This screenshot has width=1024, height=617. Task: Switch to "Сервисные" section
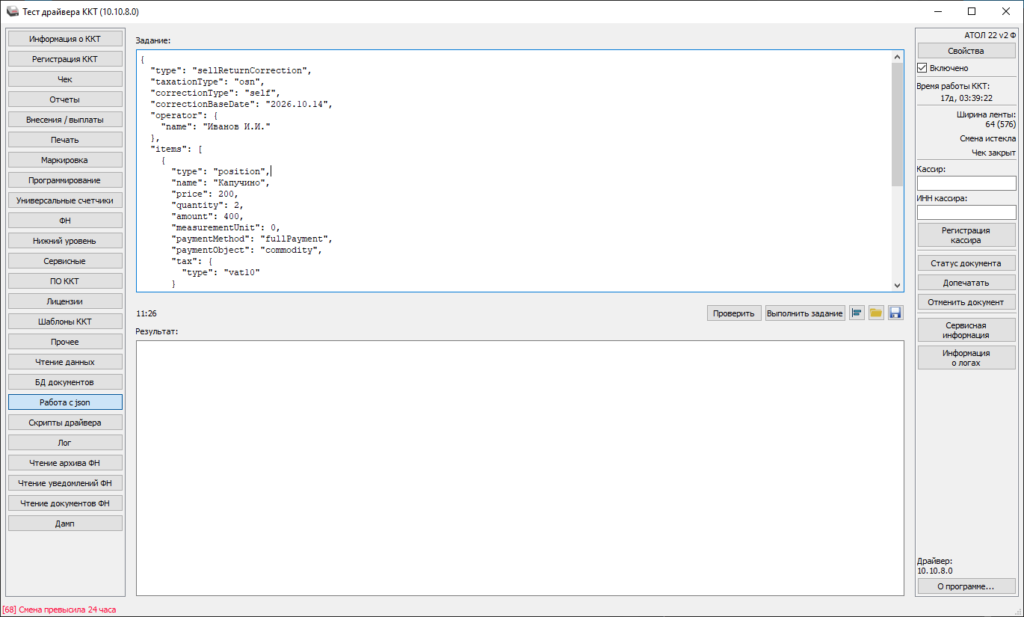pos(65,262)
